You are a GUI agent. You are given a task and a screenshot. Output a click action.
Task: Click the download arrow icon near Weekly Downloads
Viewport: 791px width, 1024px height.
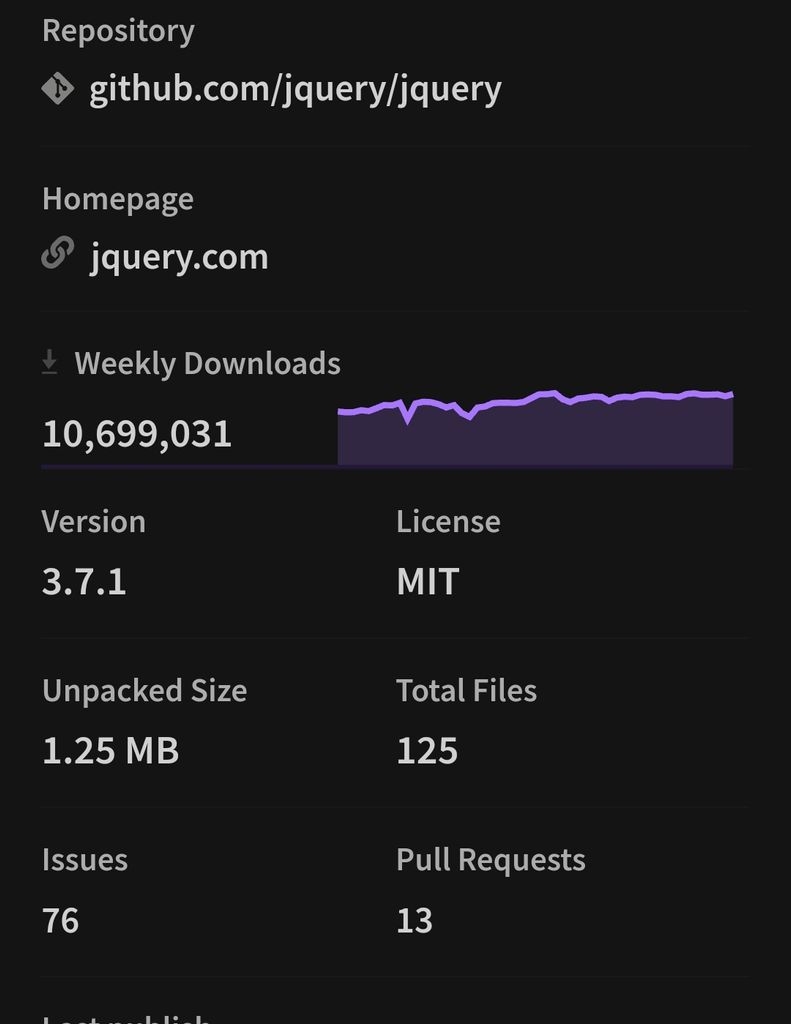coord(50,362)
